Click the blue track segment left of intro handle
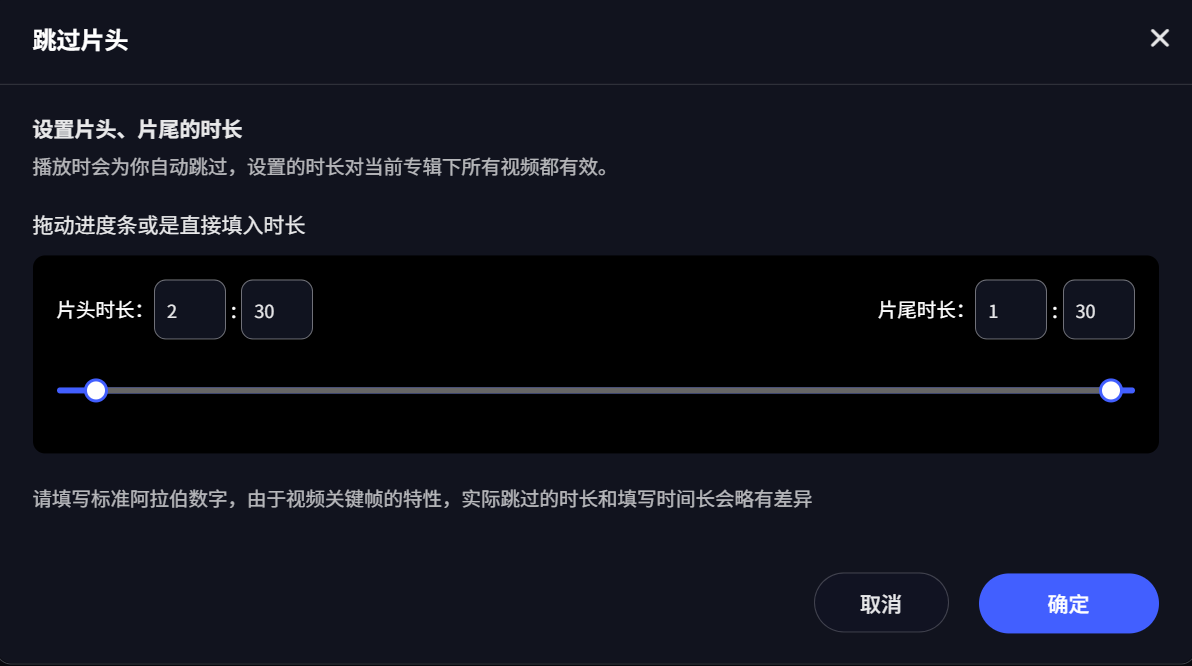 tap(70, 390)
